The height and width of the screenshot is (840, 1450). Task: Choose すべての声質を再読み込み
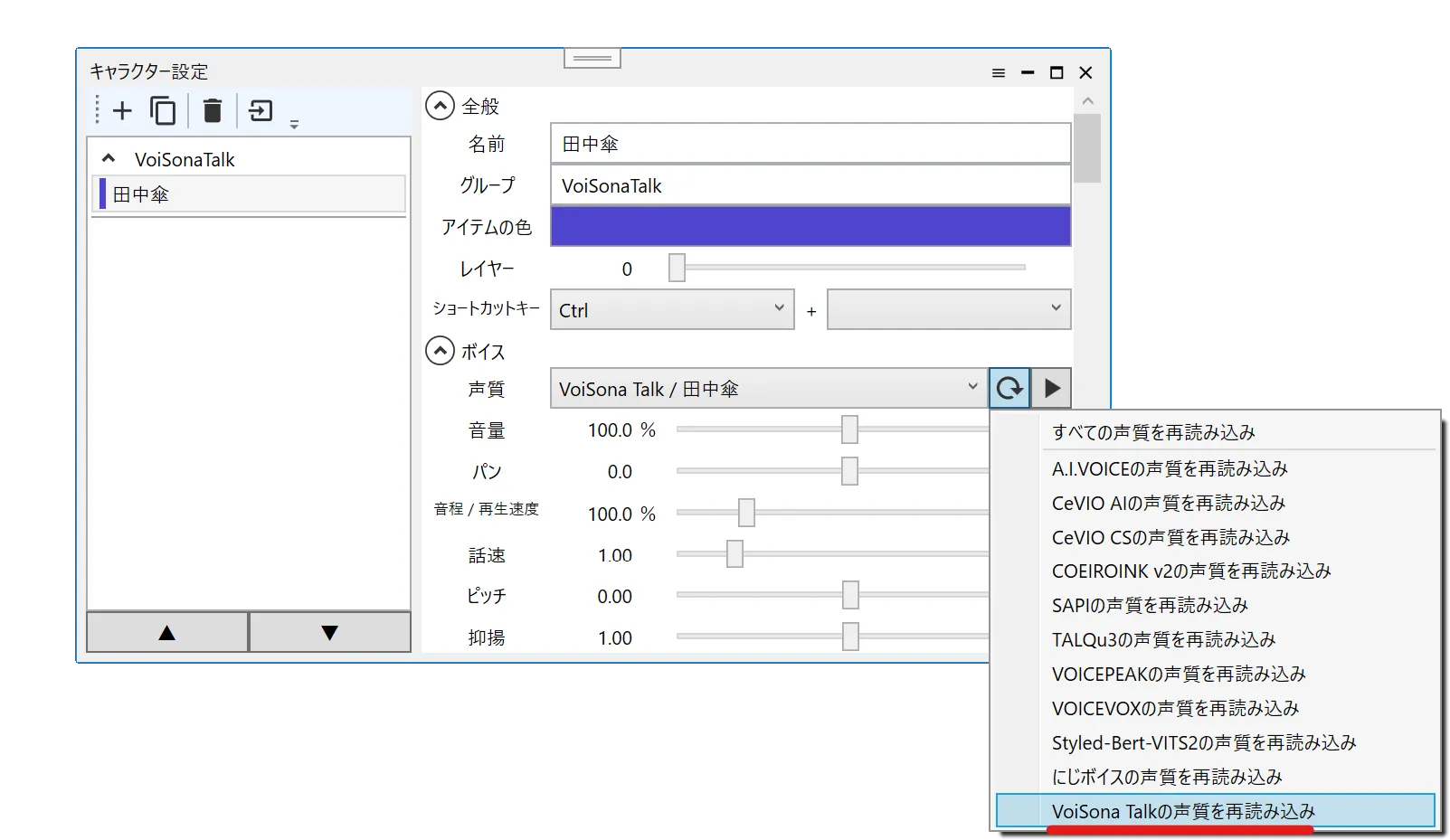1215,432
